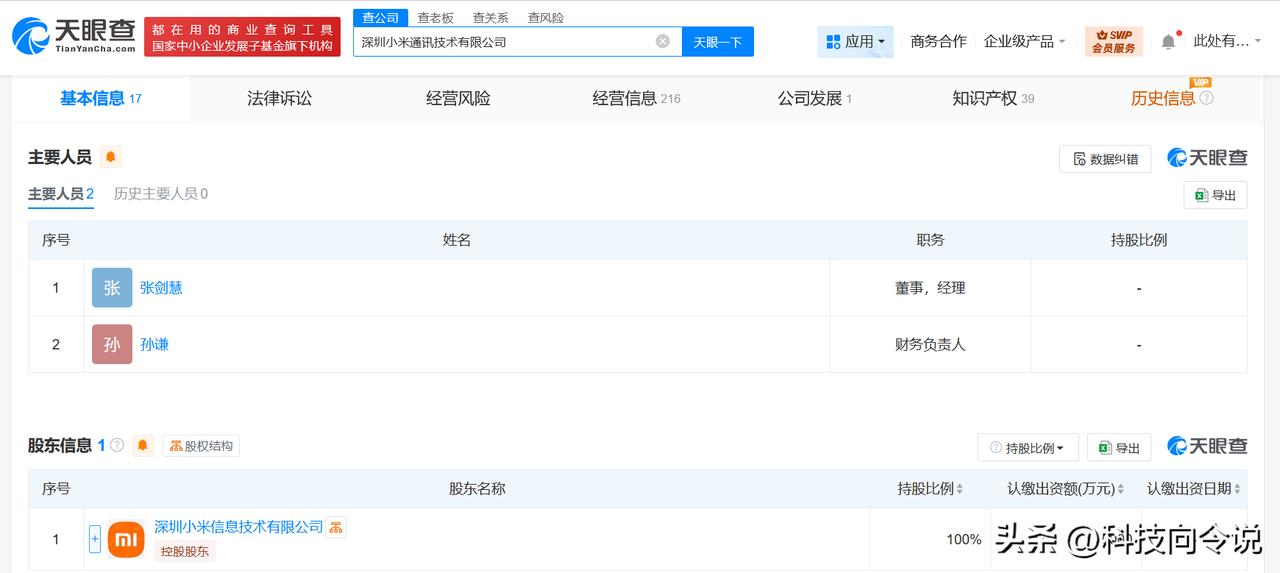This screenshot has height=573, width=1280.
Task: Open 深圳小米信息技术有限公司 shareholder link
Action: click(239, 527)
